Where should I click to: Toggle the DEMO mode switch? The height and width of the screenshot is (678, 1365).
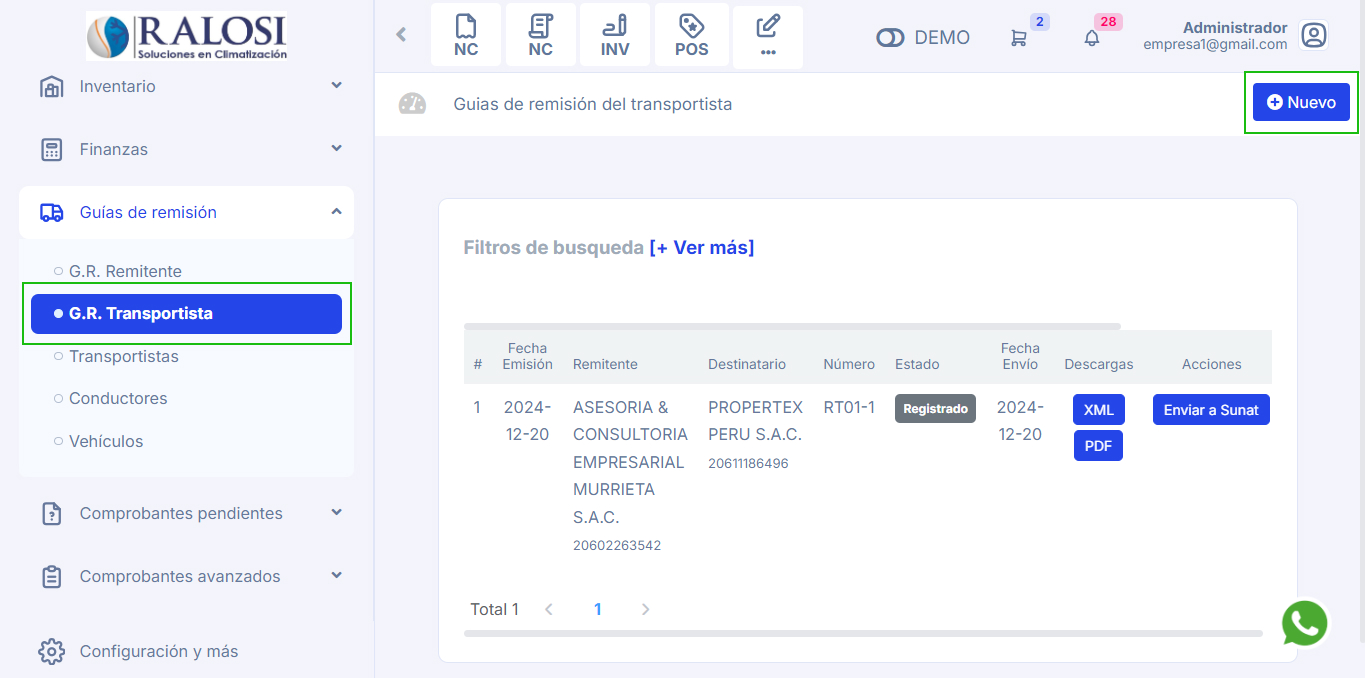coord(890,37)
